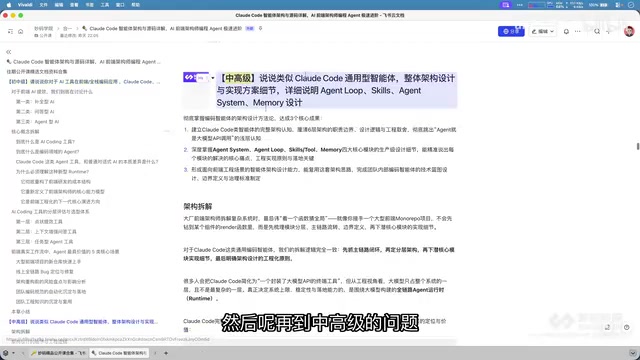The height and width of the screenshot is (360, 640).
Task: Open the 帮助 menu
Action: [x=136, y=5]
